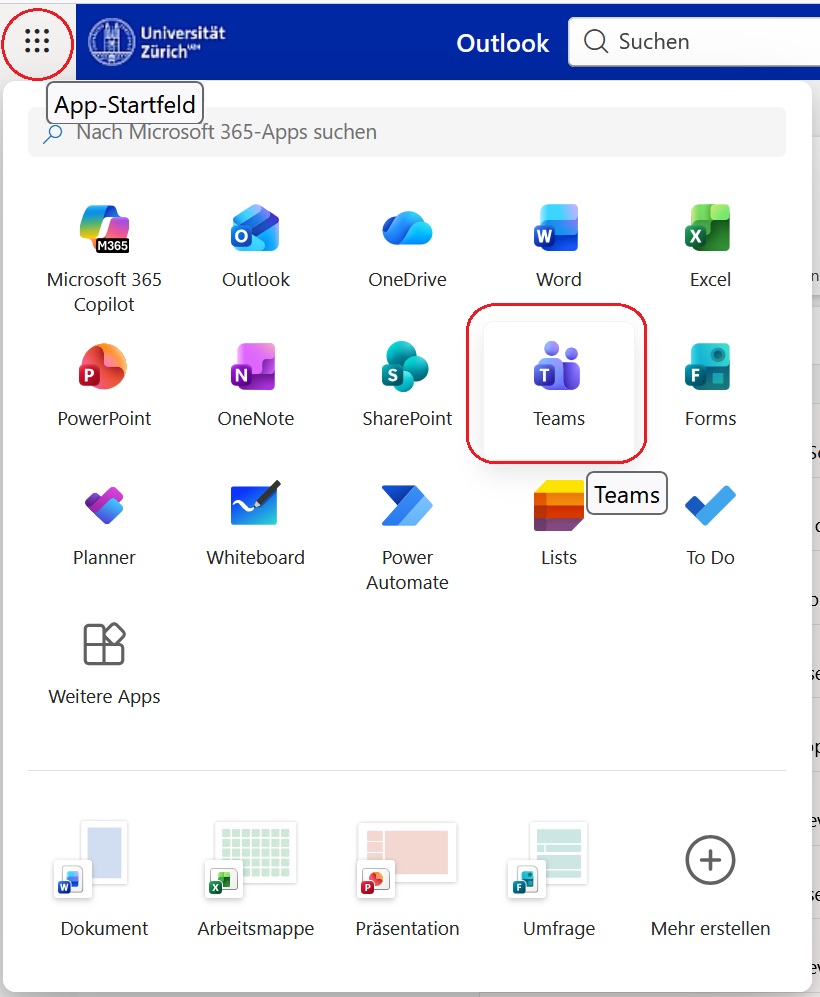Open the Teams app
This screenshot has width=820, height=997.
[x=557, y=380]
